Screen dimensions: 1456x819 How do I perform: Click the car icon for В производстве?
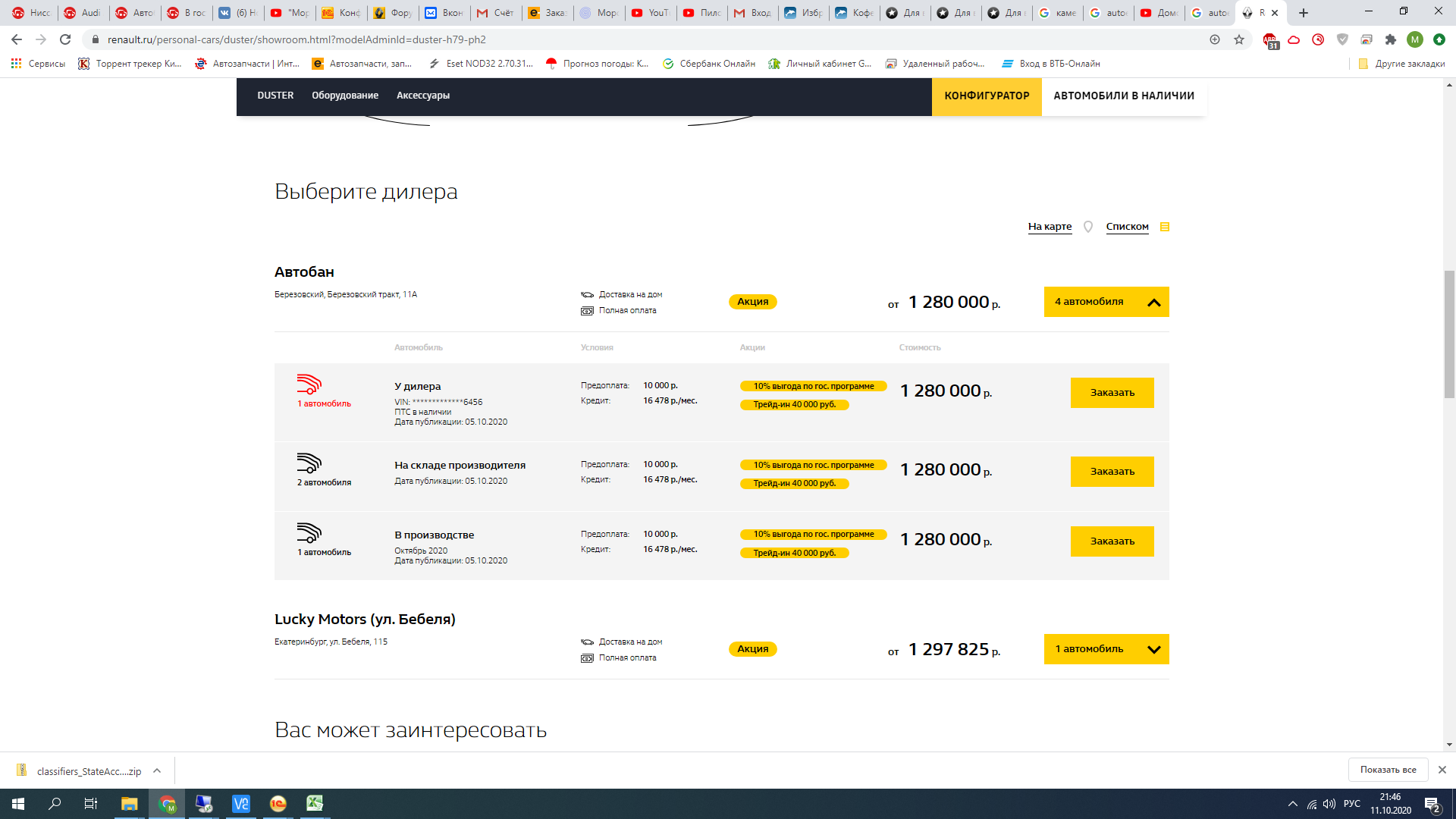[x=309, y=532]
